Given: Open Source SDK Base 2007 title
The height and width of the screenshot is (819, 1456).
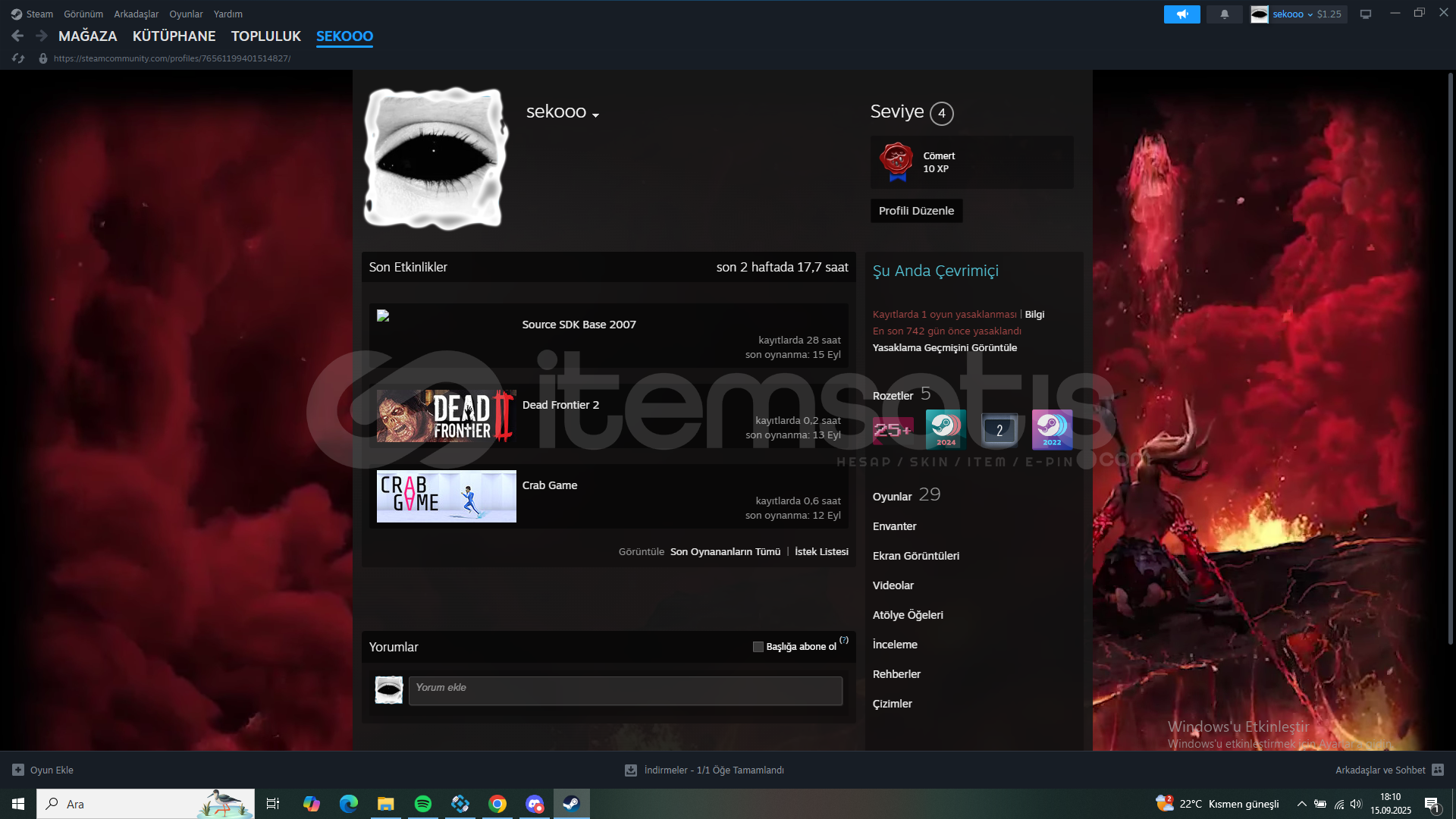Looking at the screenshot, I should (x=579, y=325).
